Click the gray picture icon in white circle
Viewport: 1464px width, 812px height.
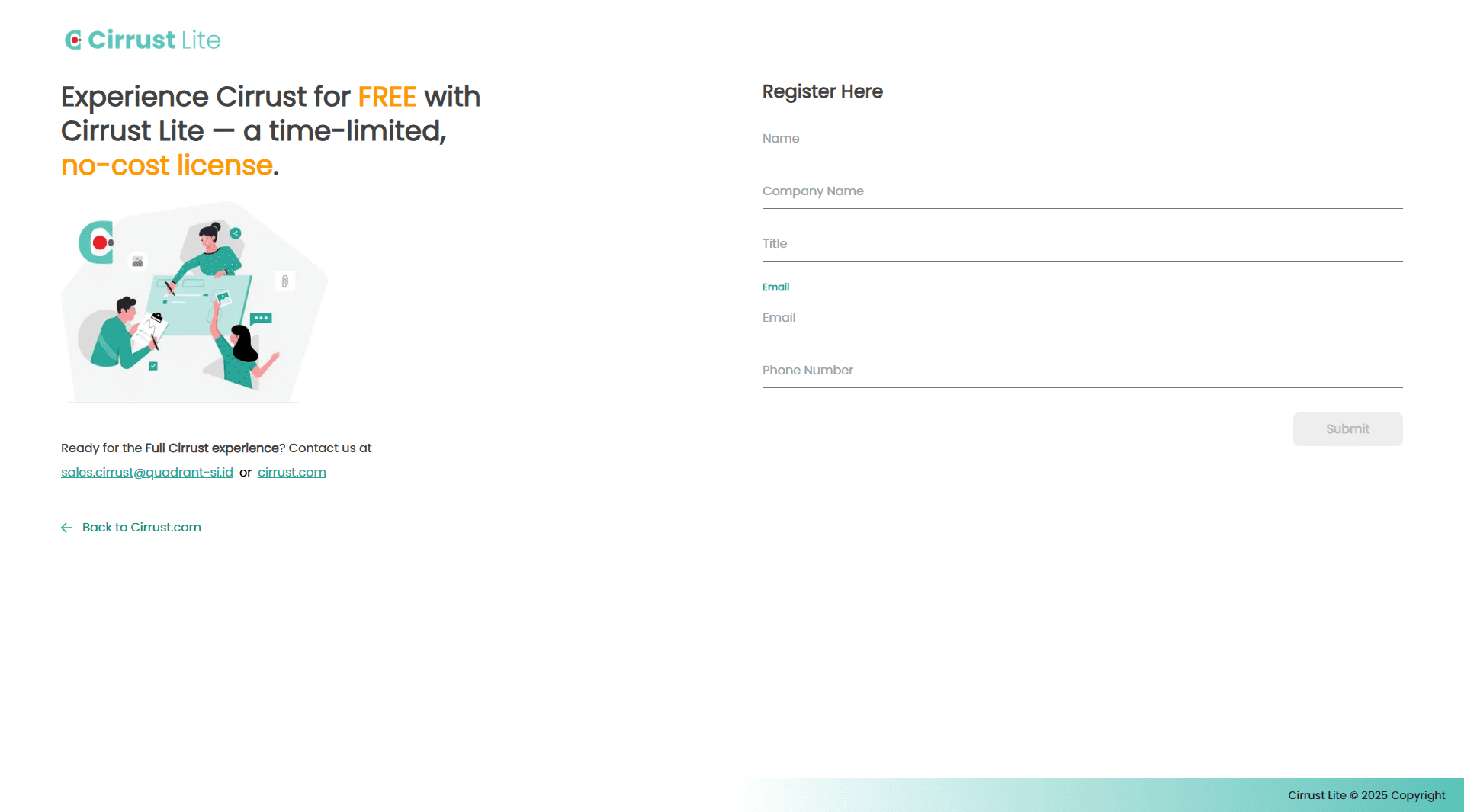coord(137,262)
